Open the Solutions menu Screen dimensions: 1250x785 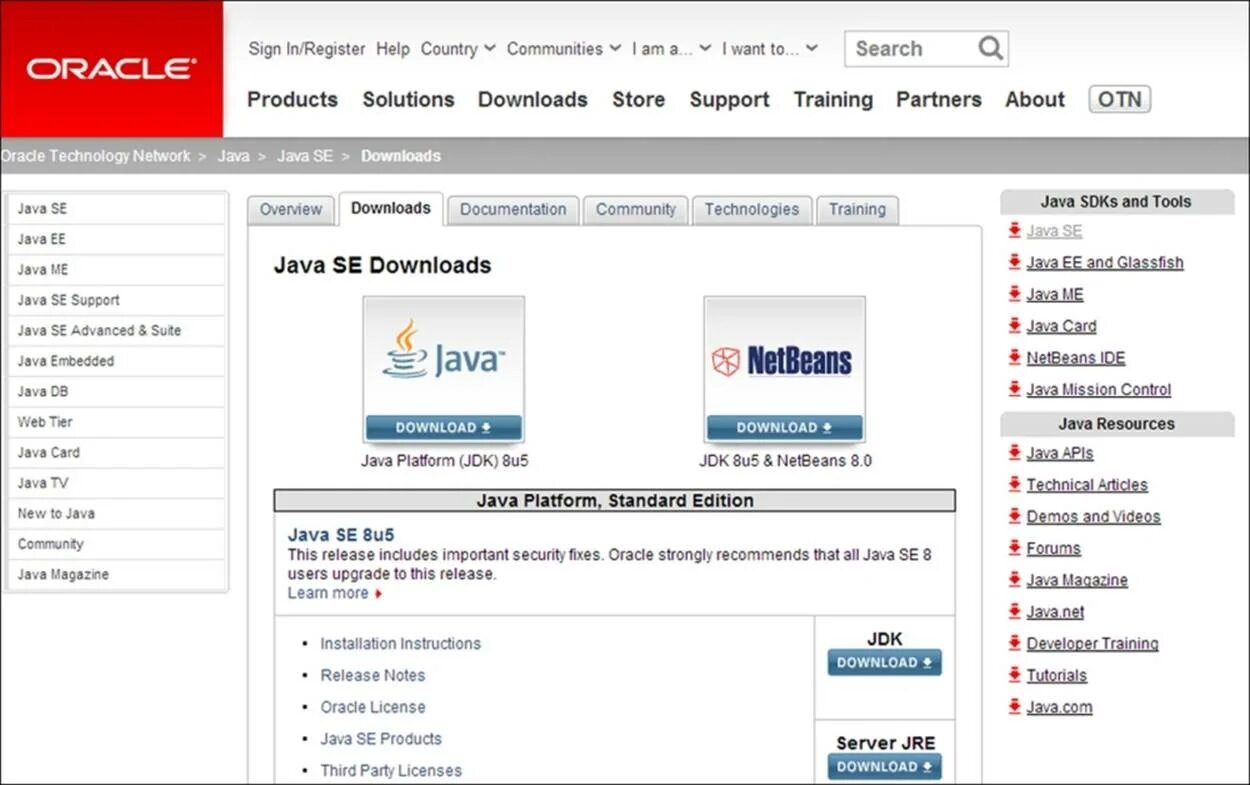pos(408,99)
